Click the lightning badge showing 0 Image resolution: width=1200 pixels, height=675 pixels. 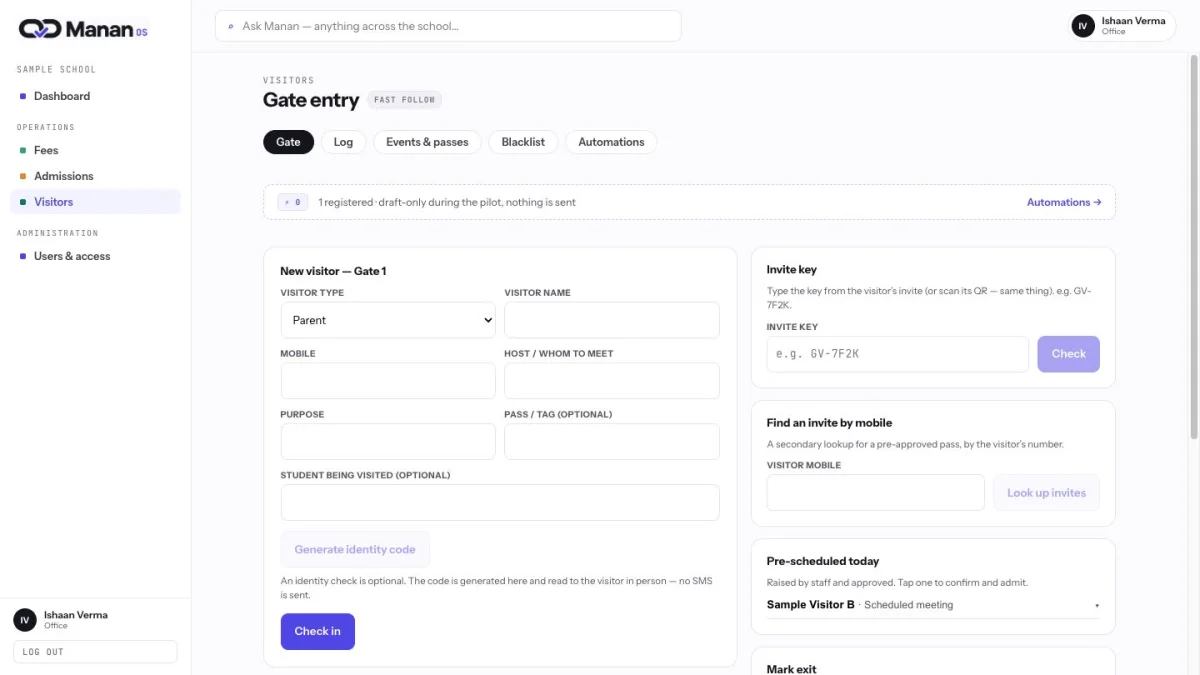click(x=292, y=202)
